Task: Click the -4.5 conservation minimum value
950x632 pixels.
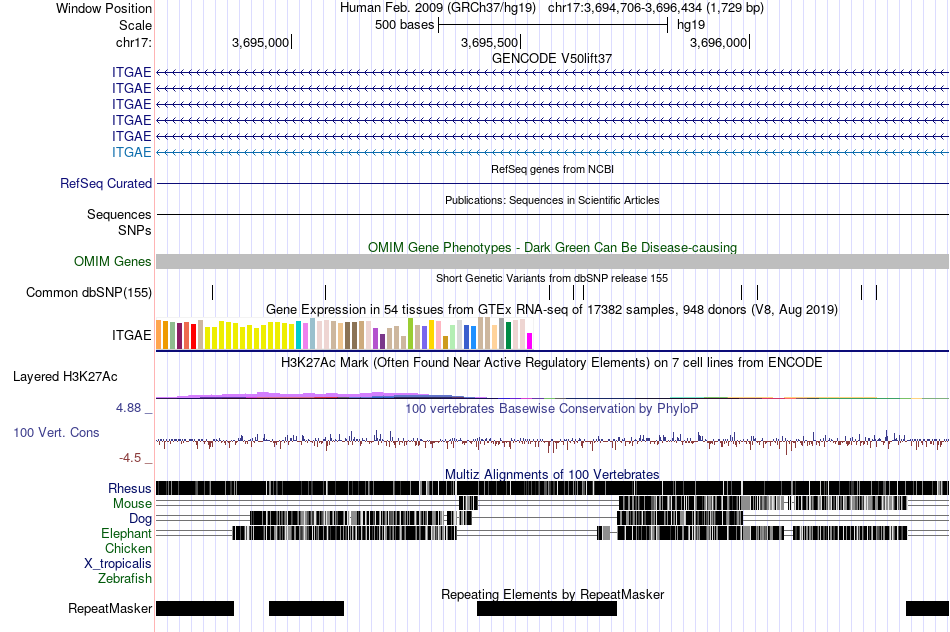Action: [x=130, y=457]
